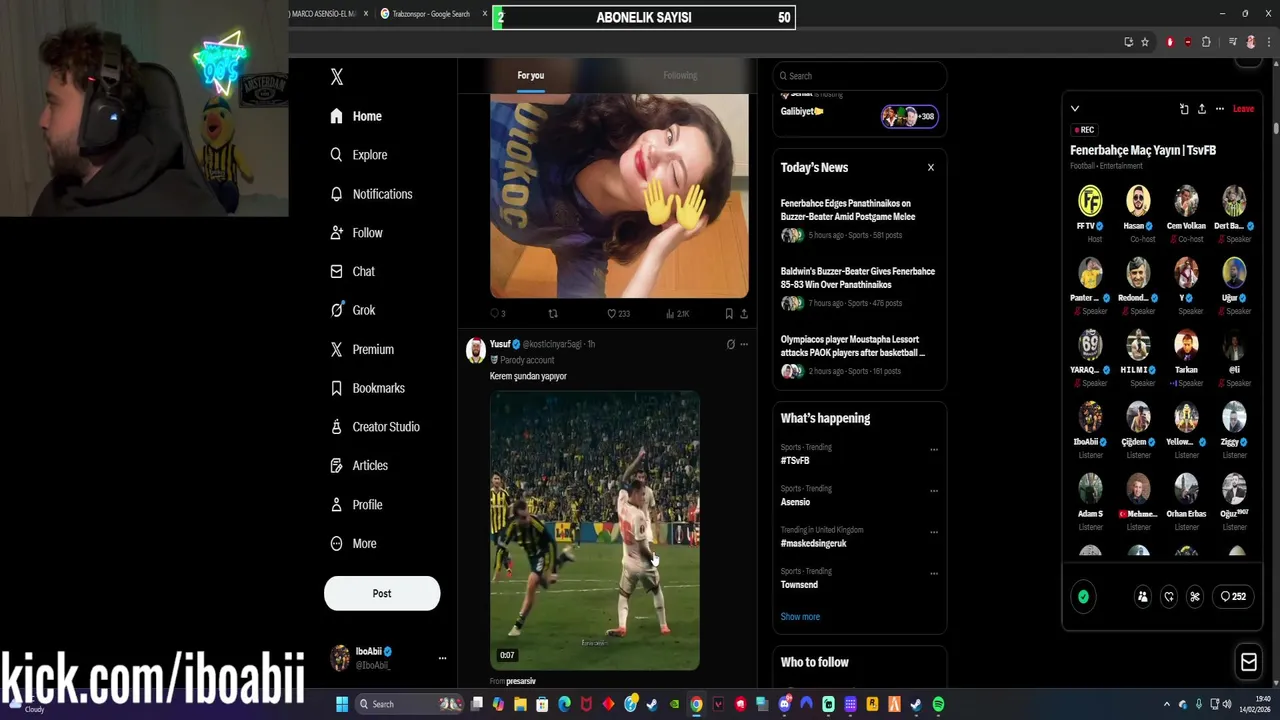Repost the photo post
Viewport: 1280px width, 720px height.
click(x=553, y=314)
